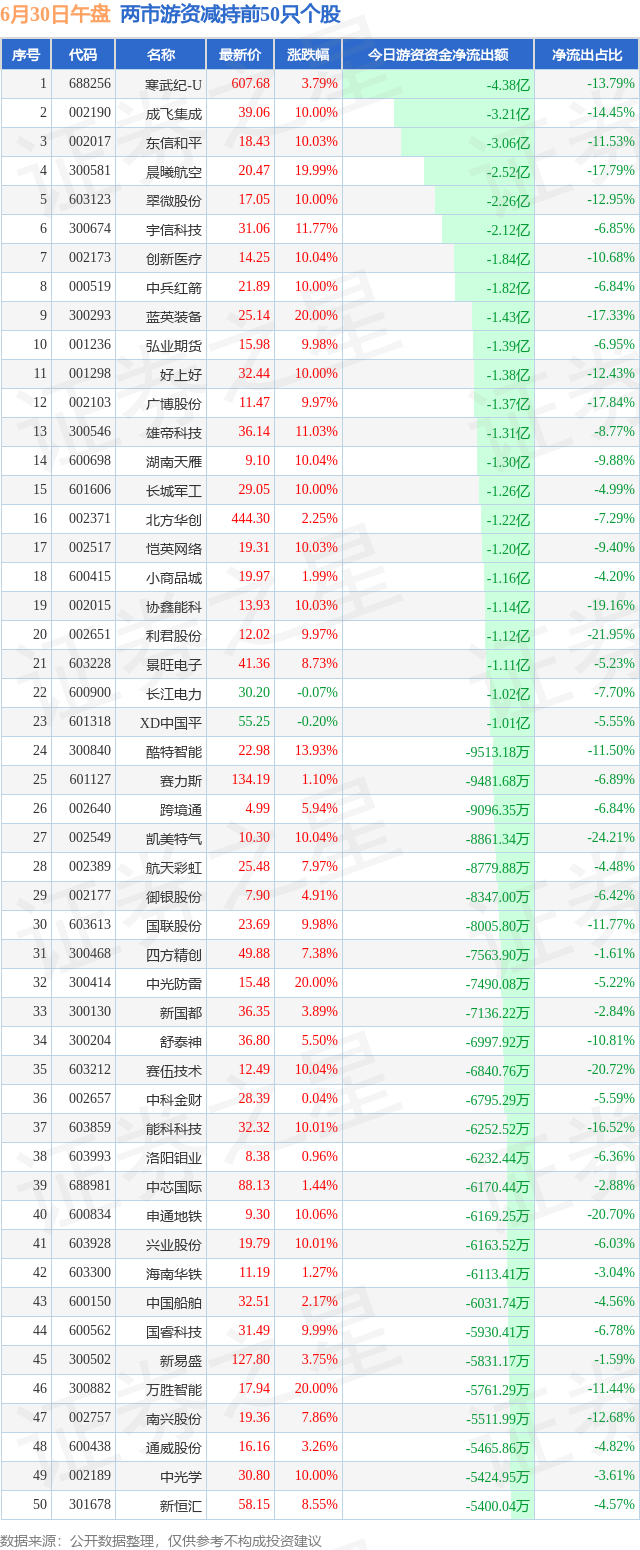The height and width of the screenshot is (1550, 640).
Task: Click stock name 恺英网络
Action: click(173, 548)
